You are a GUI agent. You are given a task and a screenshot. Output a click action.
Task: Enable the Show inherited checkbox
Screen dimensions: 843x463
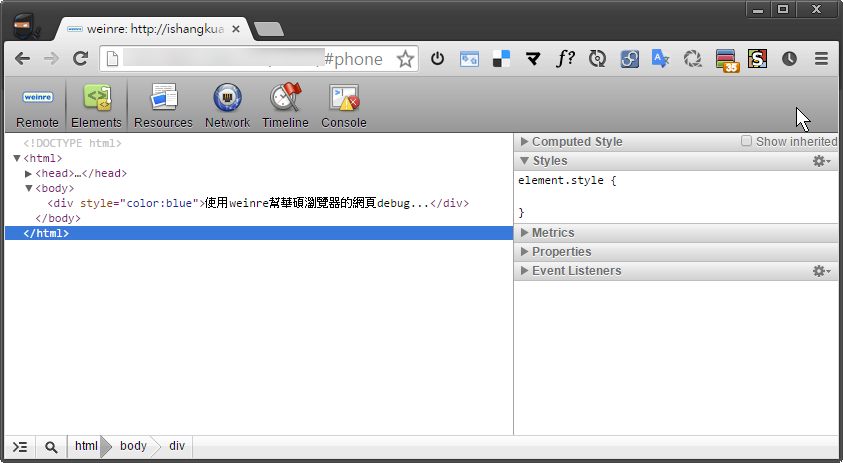point(746,142)
